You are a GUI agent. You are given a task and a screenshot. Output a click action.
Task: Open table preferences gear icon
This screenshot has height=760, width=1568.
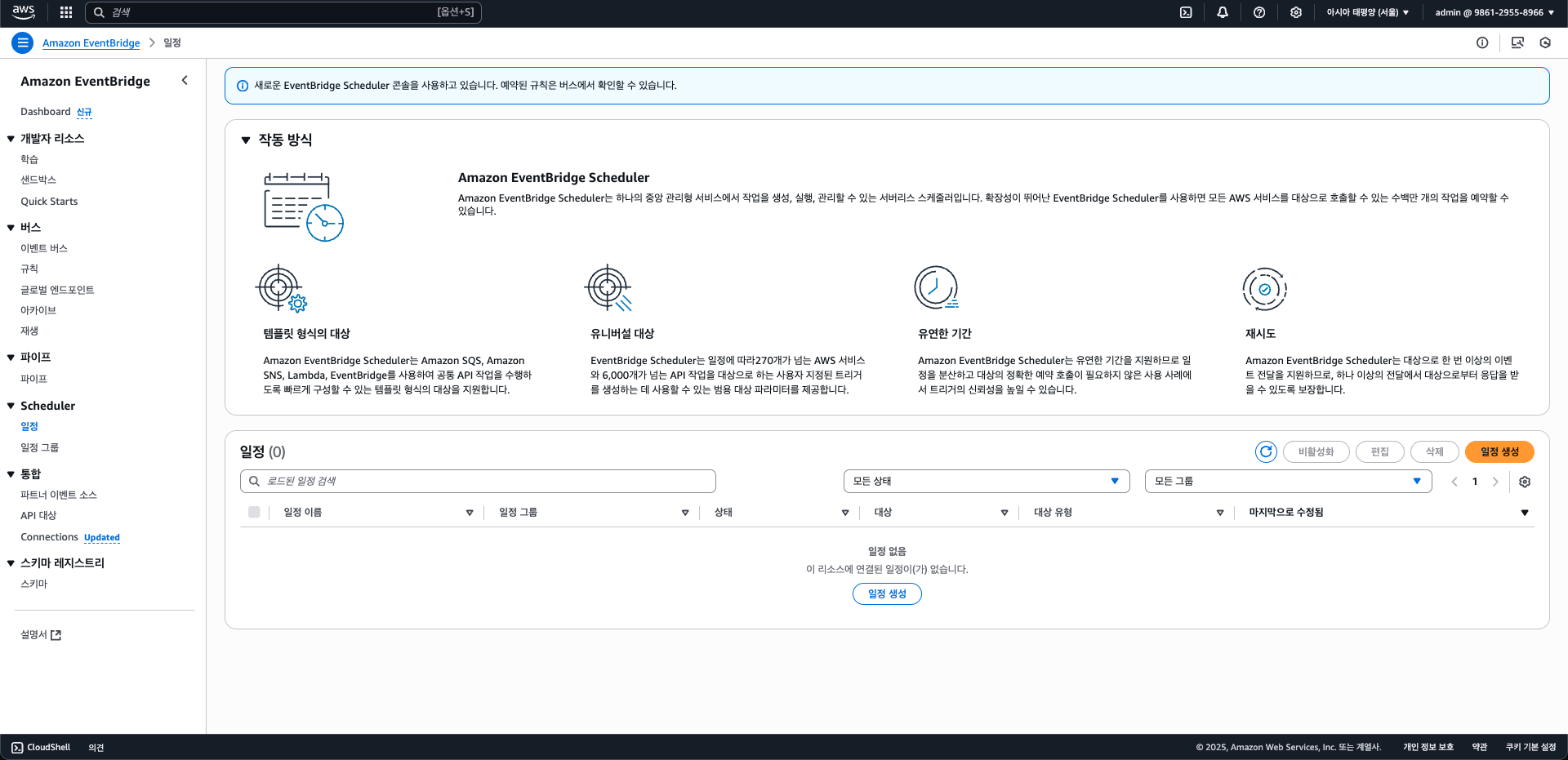(1525, 482)
